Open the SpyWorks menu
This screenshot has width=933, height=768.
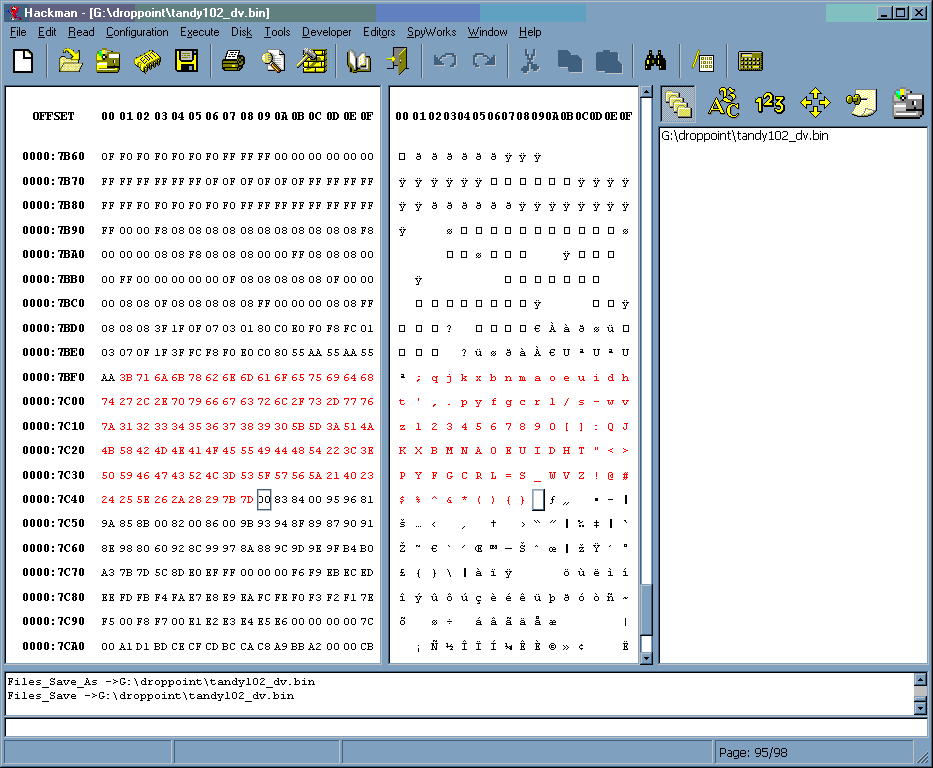click(x=431, y=32)
